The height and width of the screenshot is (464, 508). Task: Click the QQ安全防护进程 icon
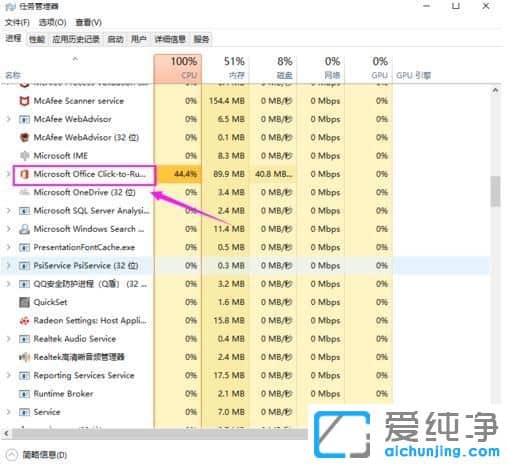pos(24,284)
